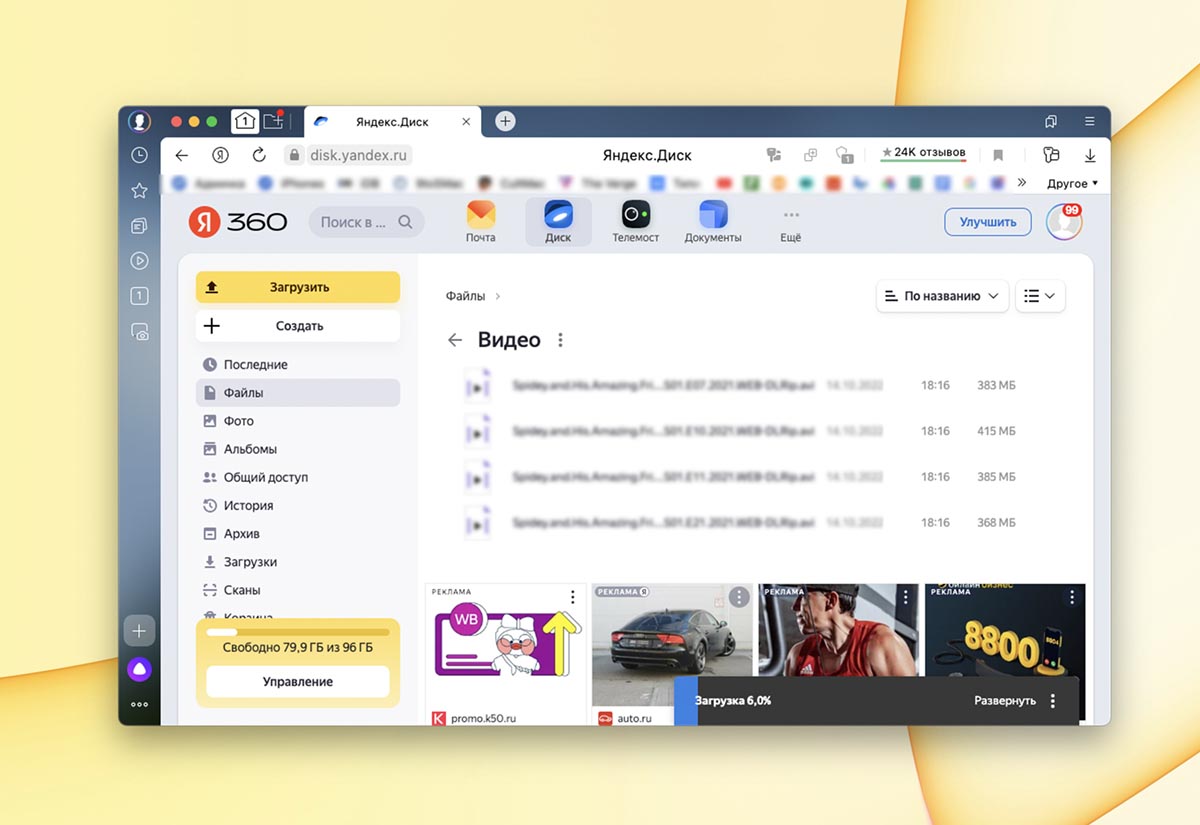The width and height of the screenshot is (1200, 825).
Task: Open Ещё more services menu
Action: coord(791,222)
